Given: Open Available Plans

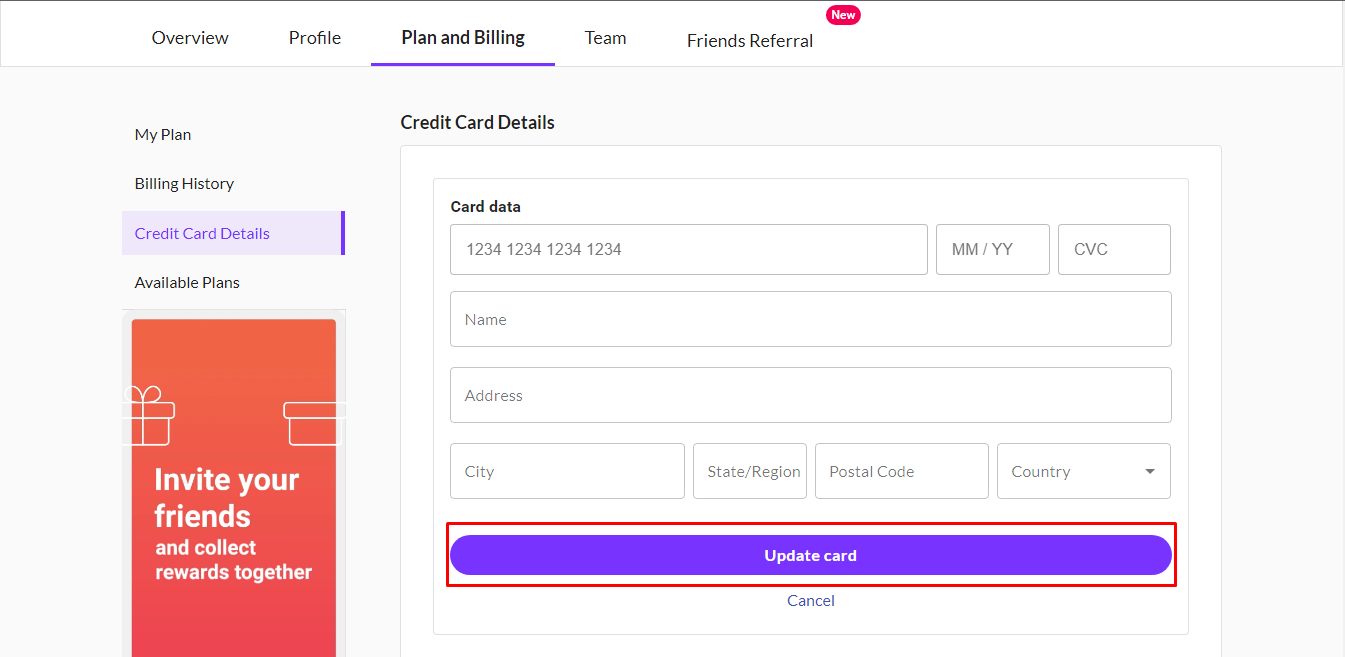Looking at the screenshot, I should [x=187, y=282].
